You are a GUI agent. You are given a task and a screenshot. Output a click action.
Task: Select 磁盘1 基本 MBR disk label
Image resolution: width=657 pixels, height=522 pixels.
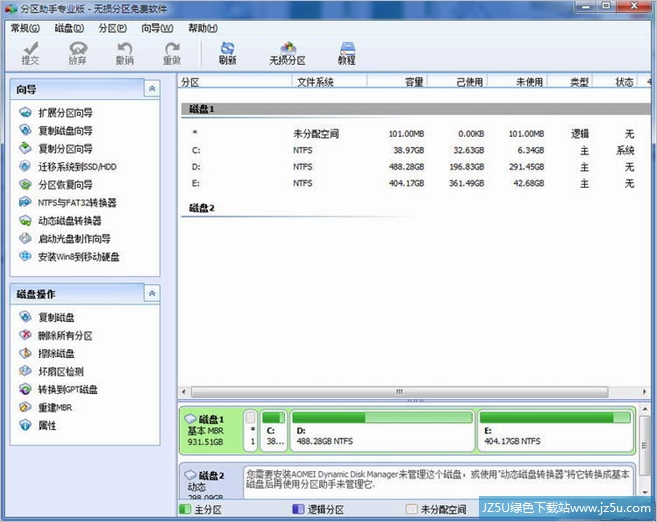click(211, 430)
